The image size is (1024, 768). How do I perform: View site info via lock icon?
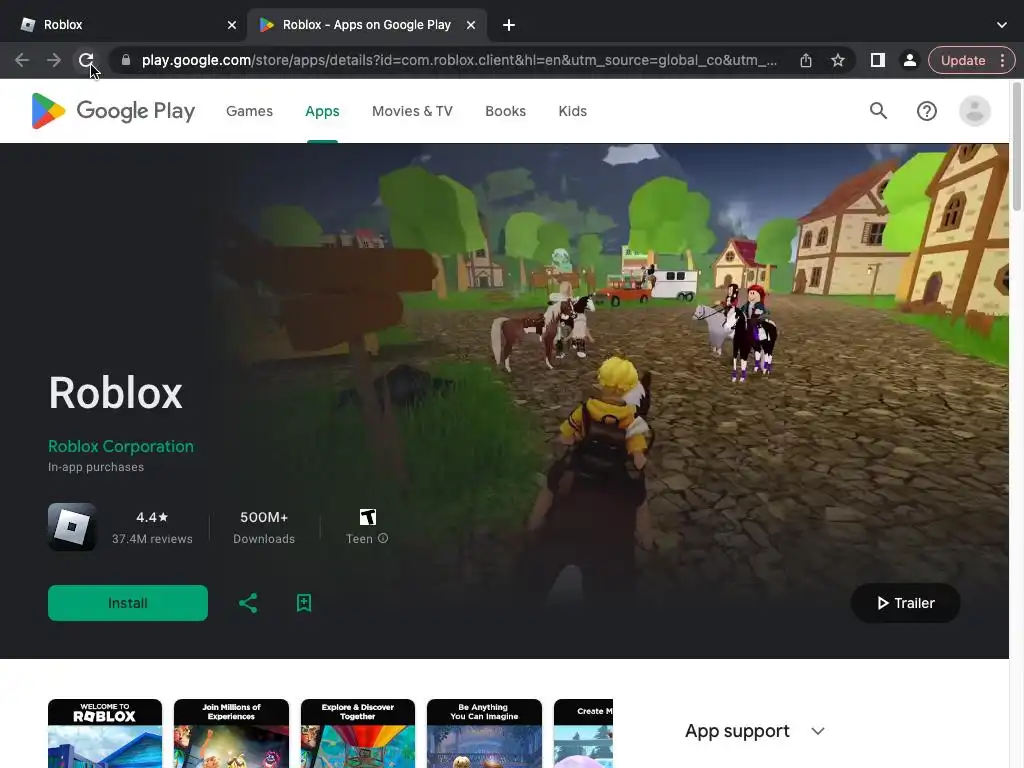coord(126,60)
